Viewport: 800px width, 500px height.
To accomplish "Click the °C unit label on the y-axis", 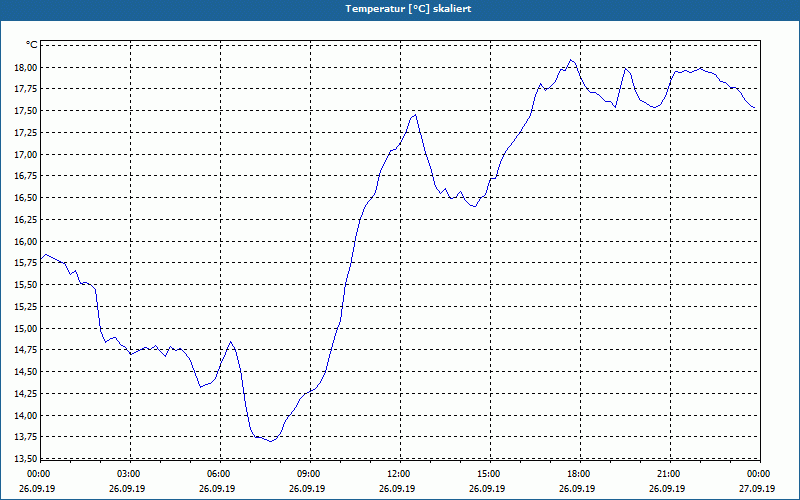I will pyautogui.click(x=31, y=45).
